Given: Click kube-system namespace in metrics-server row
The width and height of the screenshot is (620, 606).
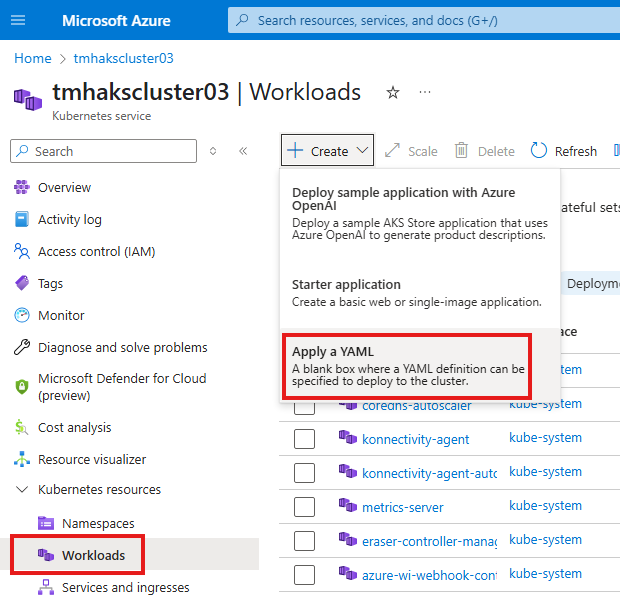Looking at the screenshot, I should pyautogui.click(x=545, y=506).
